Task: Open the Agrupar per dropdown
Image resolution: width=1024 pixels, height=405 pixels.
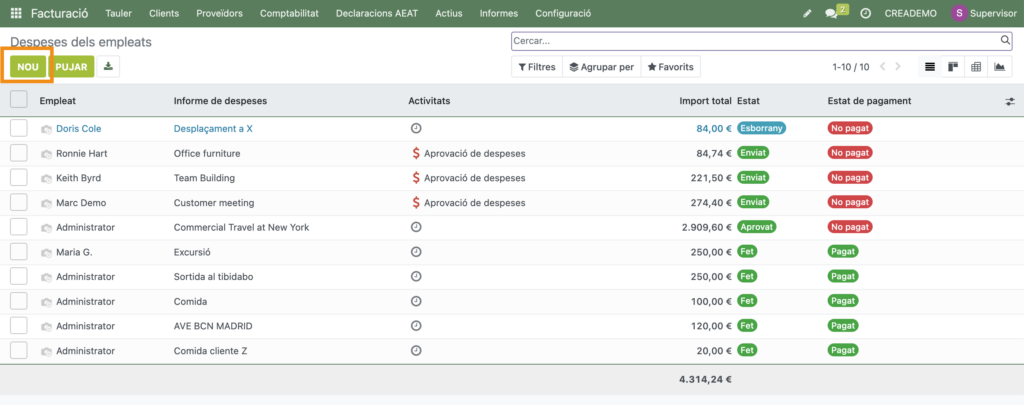Action: click(601, 67)
